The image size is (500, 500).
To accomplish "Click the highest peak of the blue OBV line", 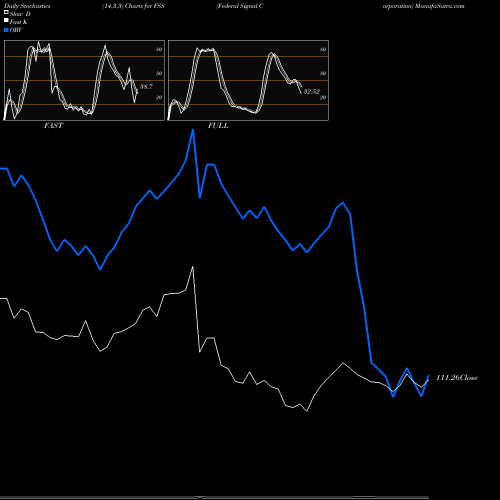I will click(193, 130).
